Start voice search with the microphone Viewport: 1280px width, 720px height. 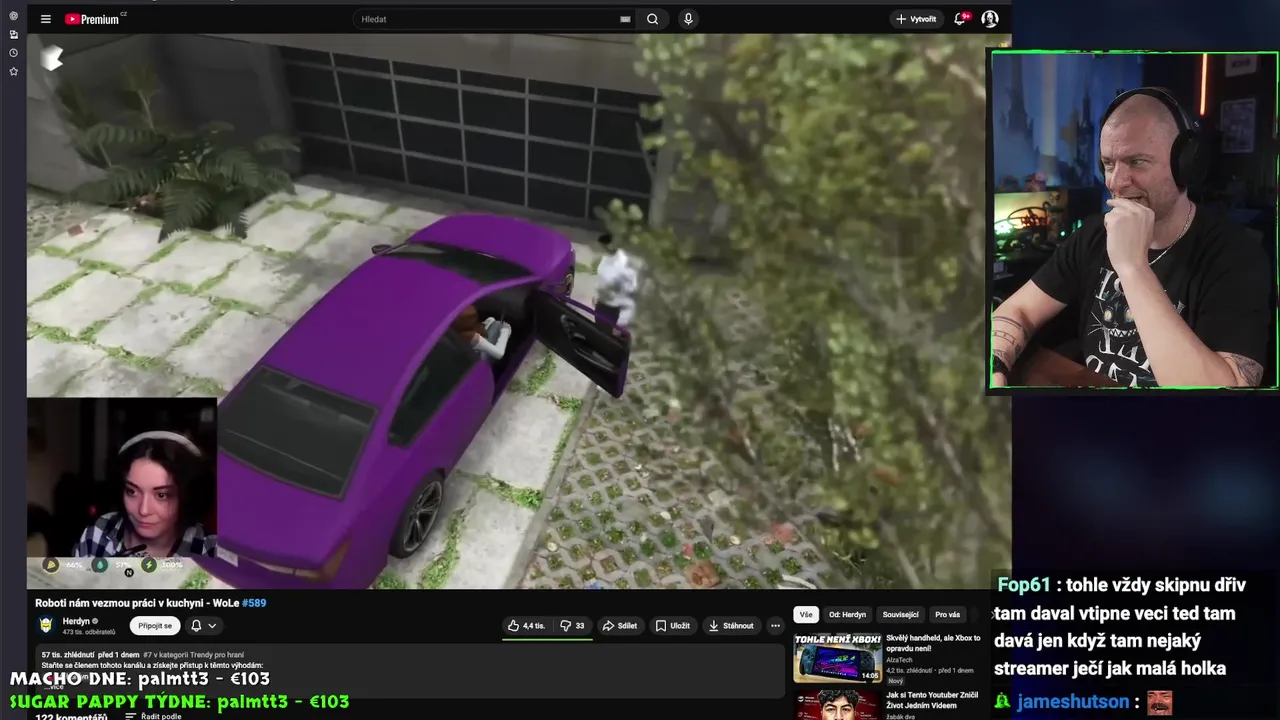click(688, 19)
